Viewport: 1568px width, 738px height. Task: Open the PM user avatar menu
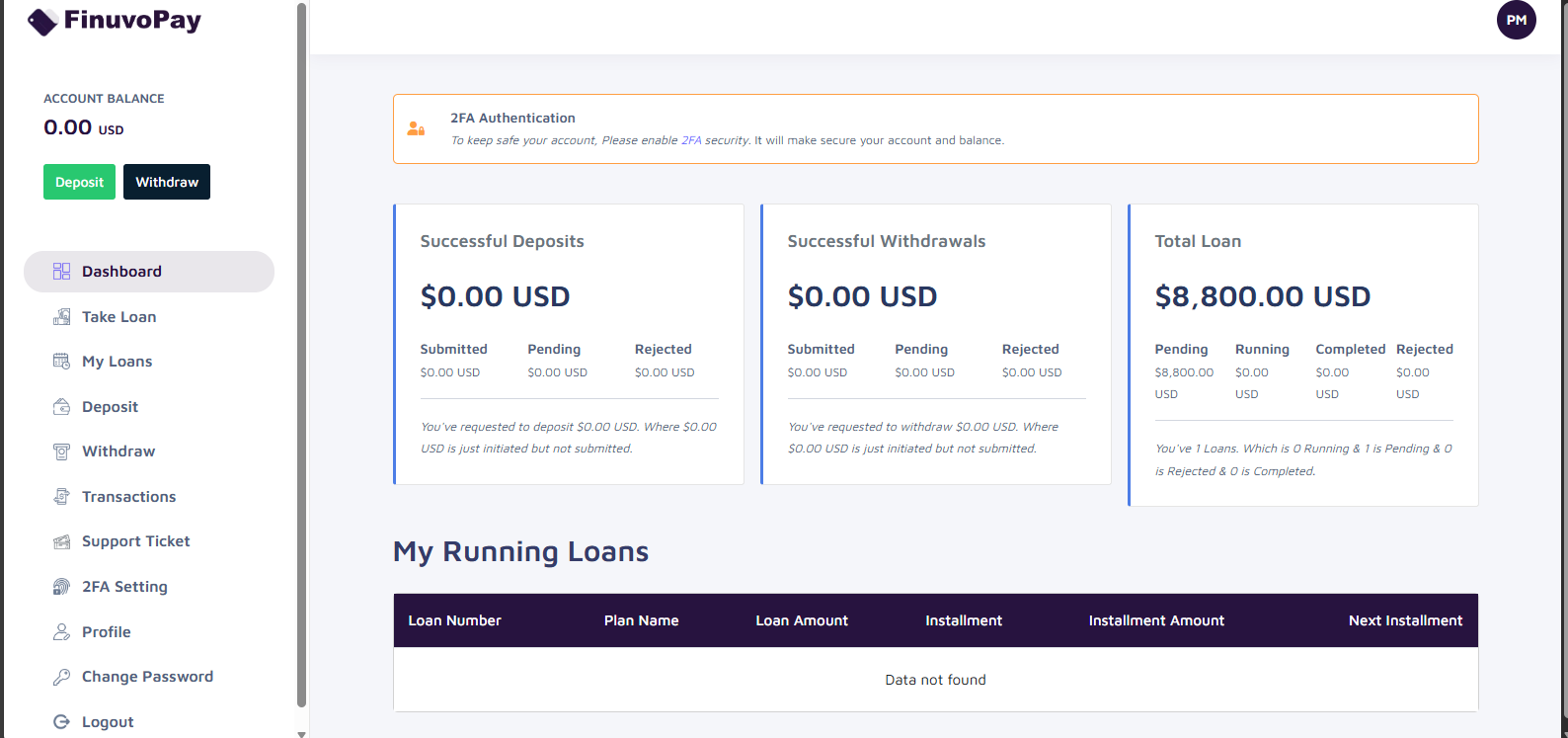tap(1517, 20)
